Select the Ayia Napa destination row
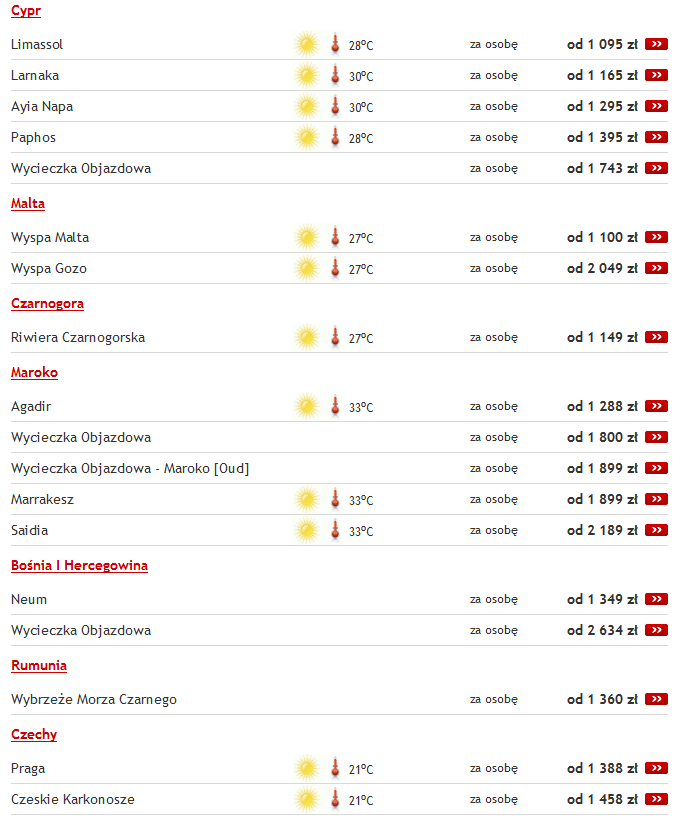 pyautogui.click(x=40, y=106)
